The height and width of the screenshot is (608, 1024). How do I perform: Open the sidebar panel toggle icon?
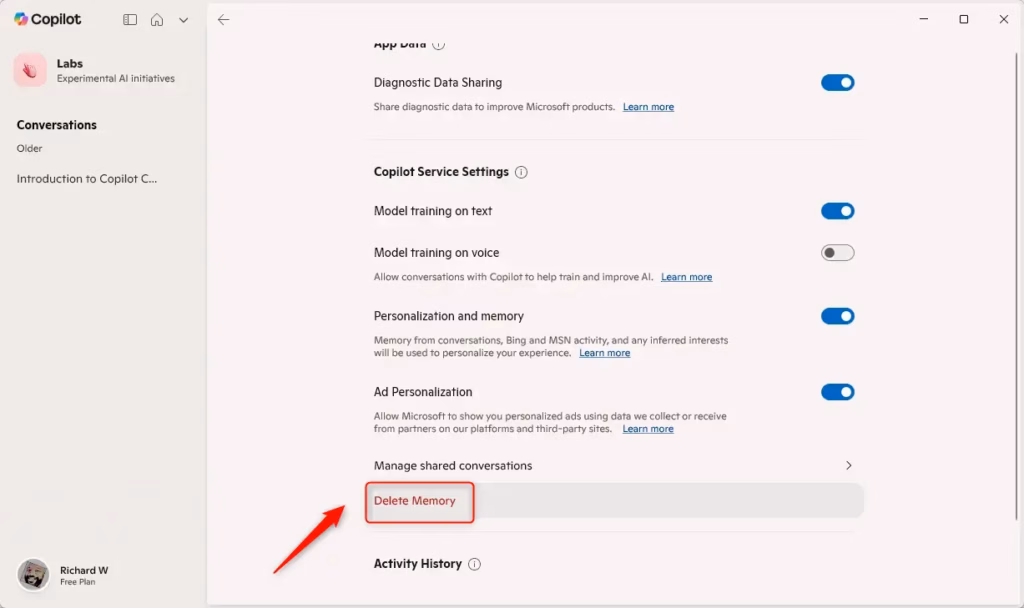click(130, 18)
